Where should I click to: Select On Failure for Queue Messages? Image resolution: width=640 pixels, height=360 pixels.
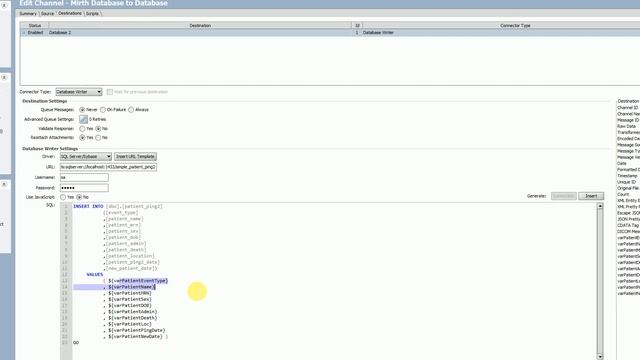103,110
